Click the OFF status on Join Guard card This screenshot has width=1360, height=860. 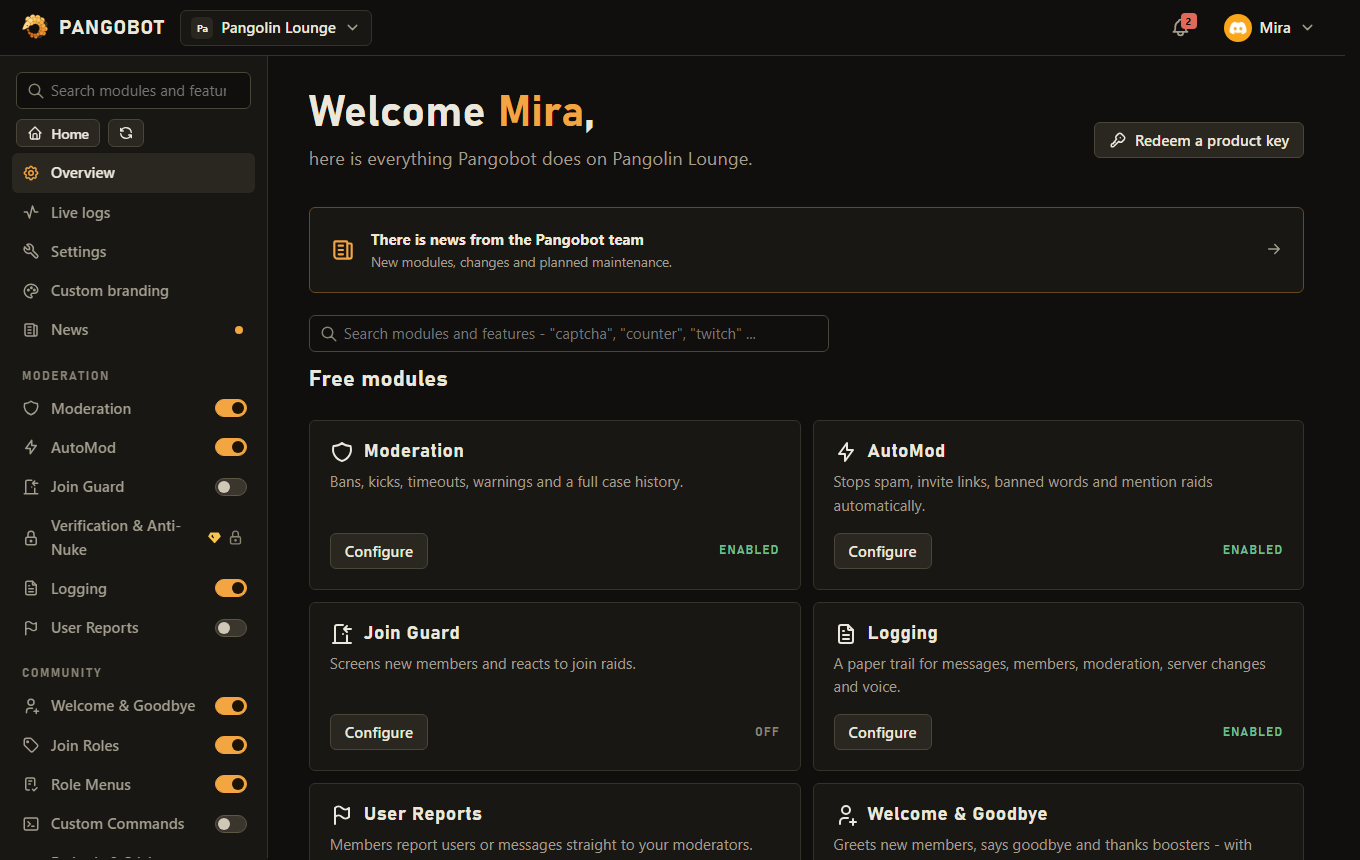(x=767, y=732)
